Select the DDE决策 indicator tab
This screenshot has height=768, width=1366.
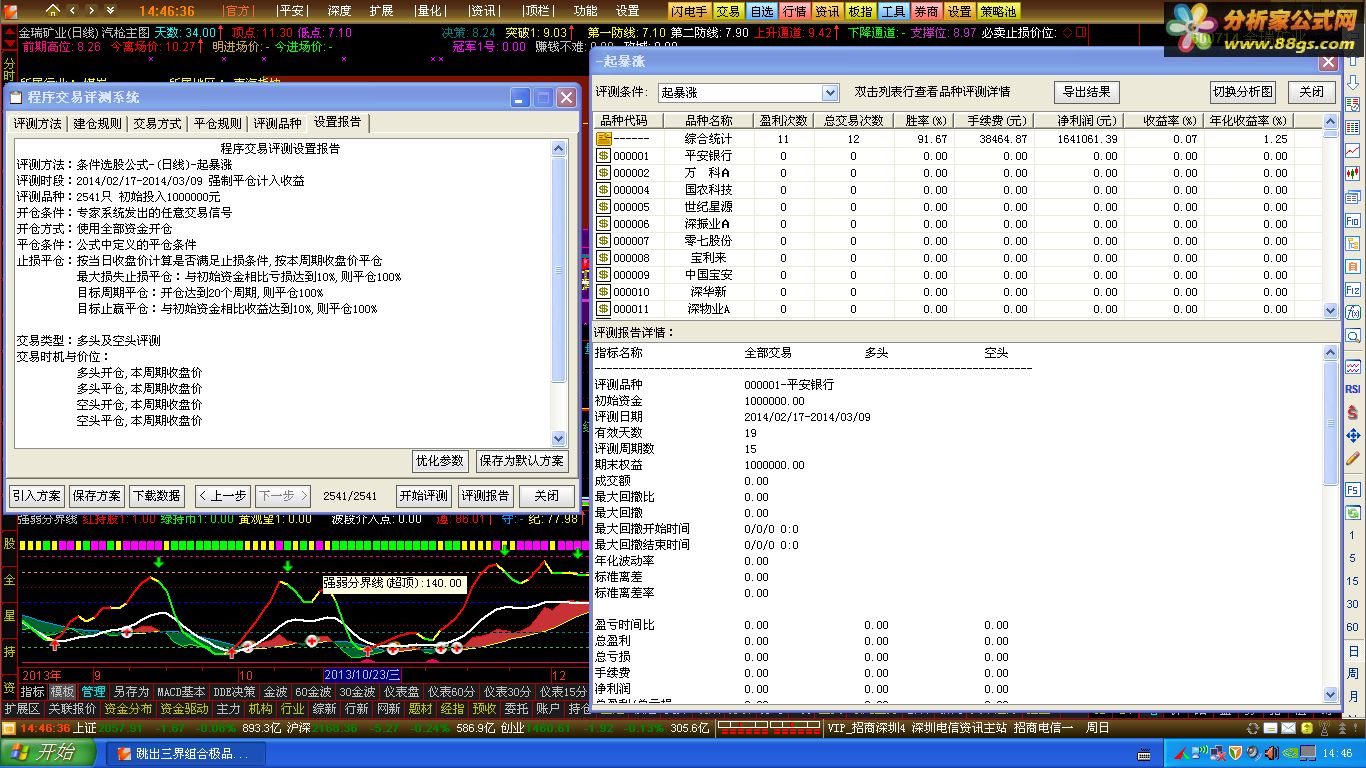click(x=234, y=692)
